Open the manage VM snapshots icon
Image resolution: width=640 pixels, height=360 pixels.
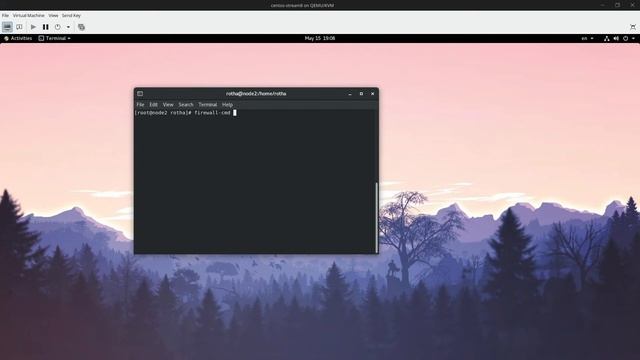pos(81,27)
